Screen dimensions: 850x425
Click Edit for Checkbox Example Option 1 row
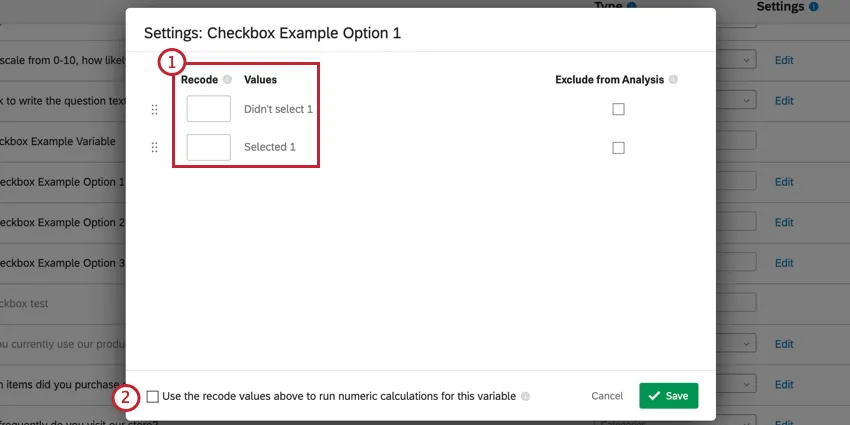point(784,182)
